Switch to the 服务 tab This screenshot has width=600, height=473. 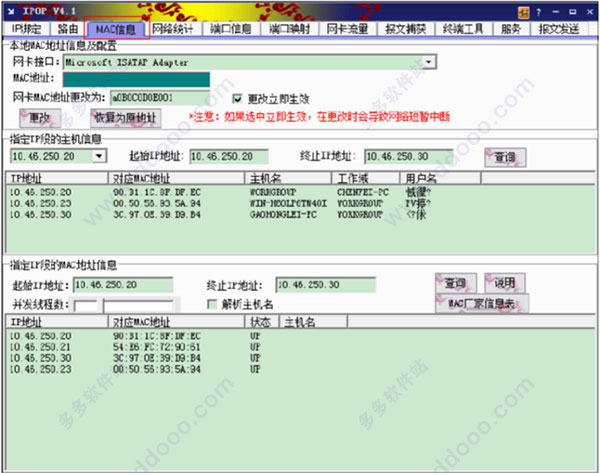point(510,29)
